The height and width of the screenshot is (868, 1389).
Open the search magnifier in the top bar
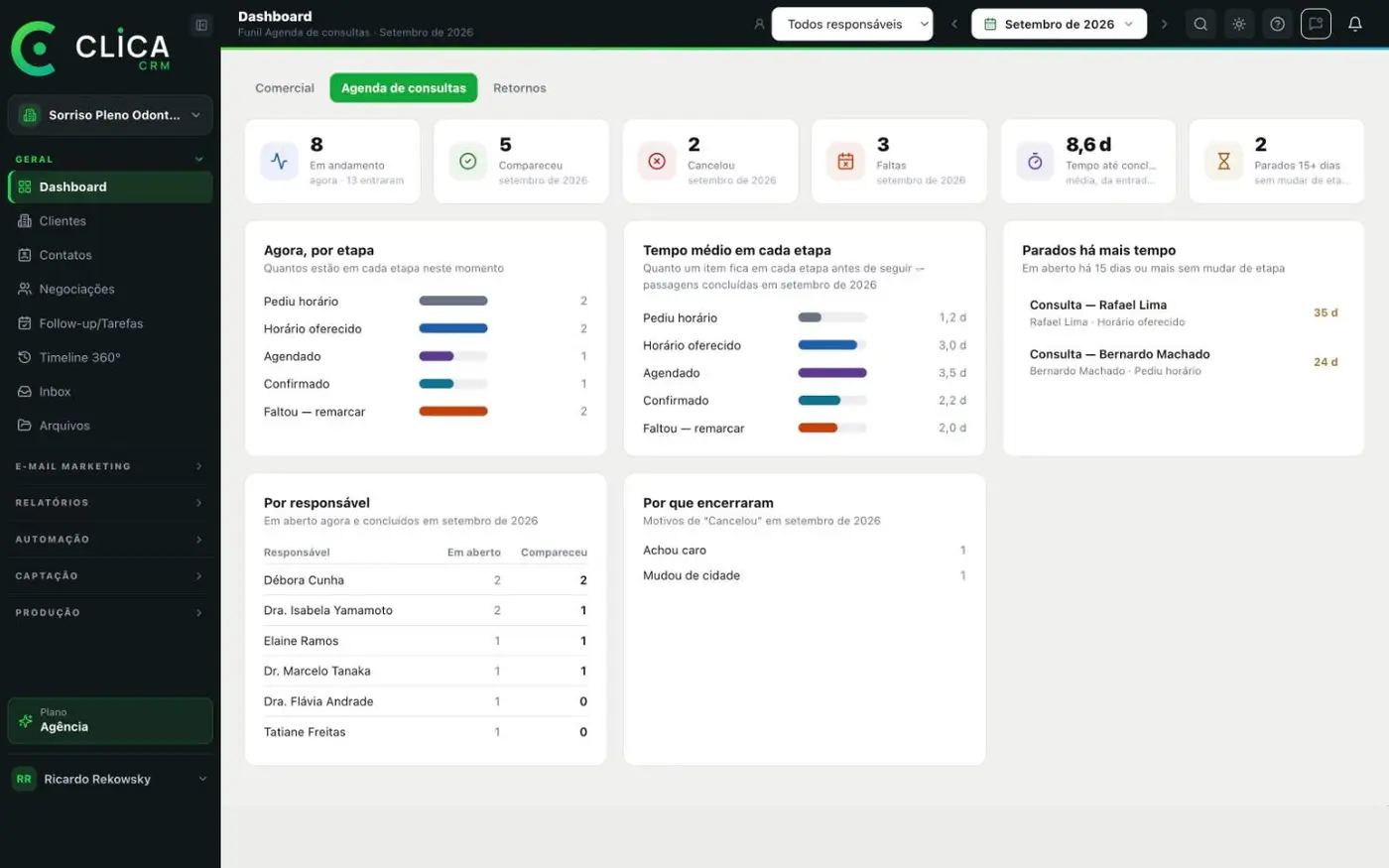(1200, 24)
